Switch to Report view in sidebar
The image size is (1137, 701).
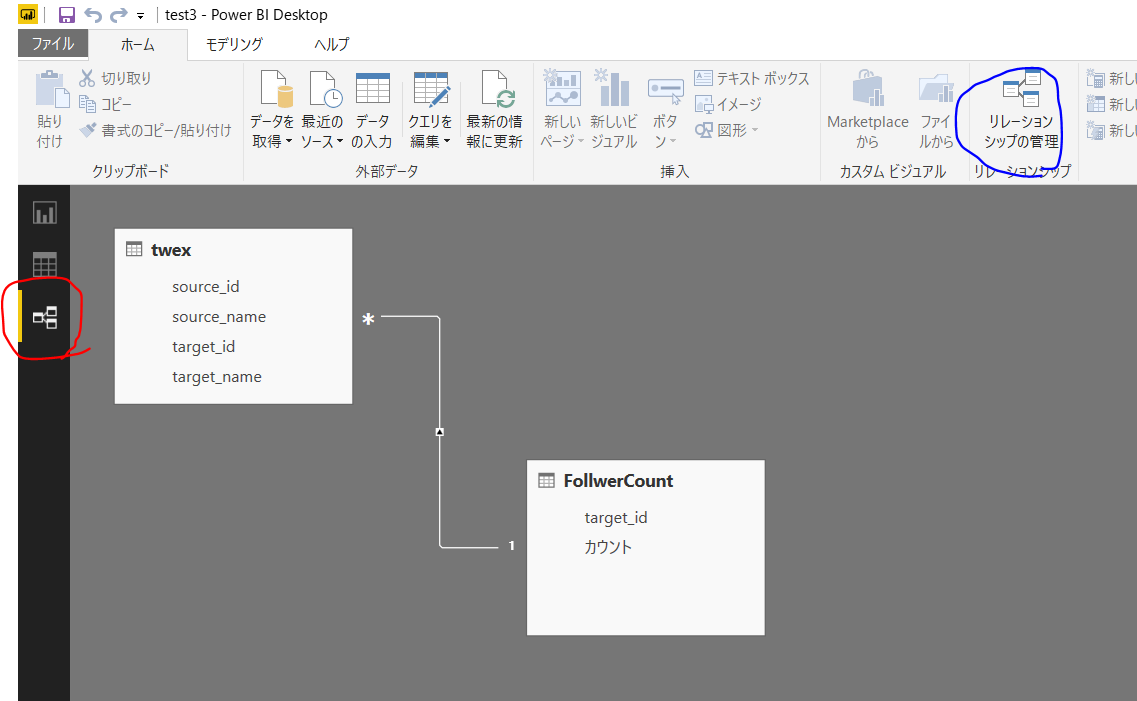[44, 212]
